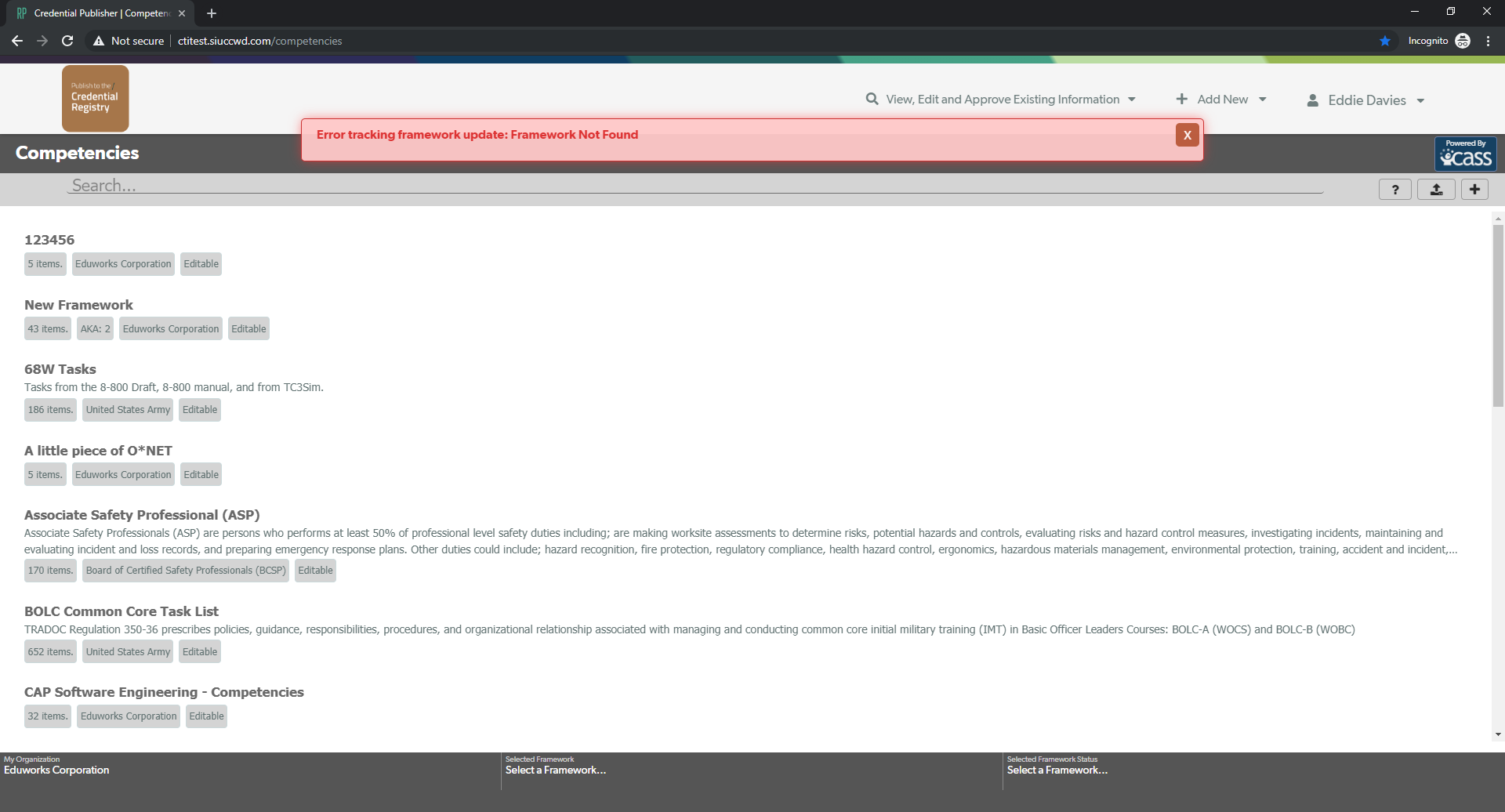
Task: Click the AKA: 2 tag
Action: [96, 329]
